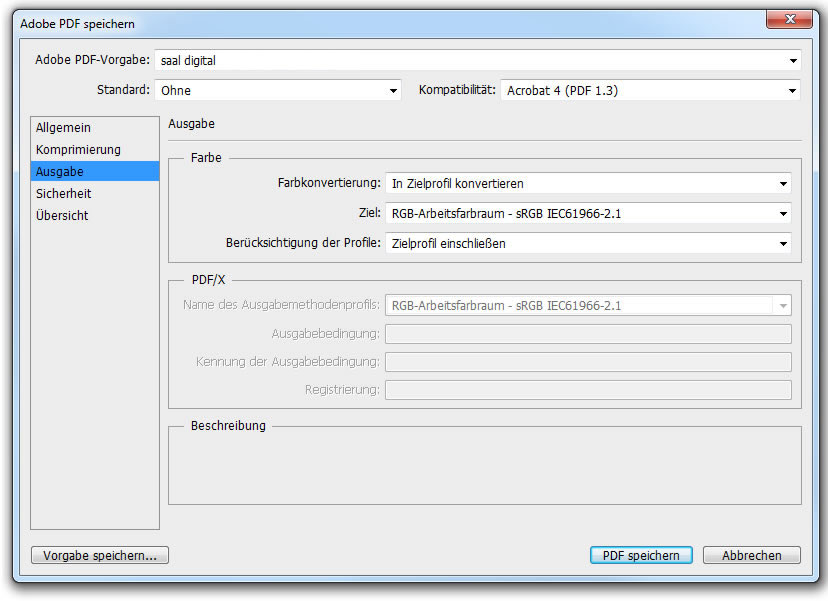Go to the Sicherheit section

pyautogui.click(x=63, y=194)
